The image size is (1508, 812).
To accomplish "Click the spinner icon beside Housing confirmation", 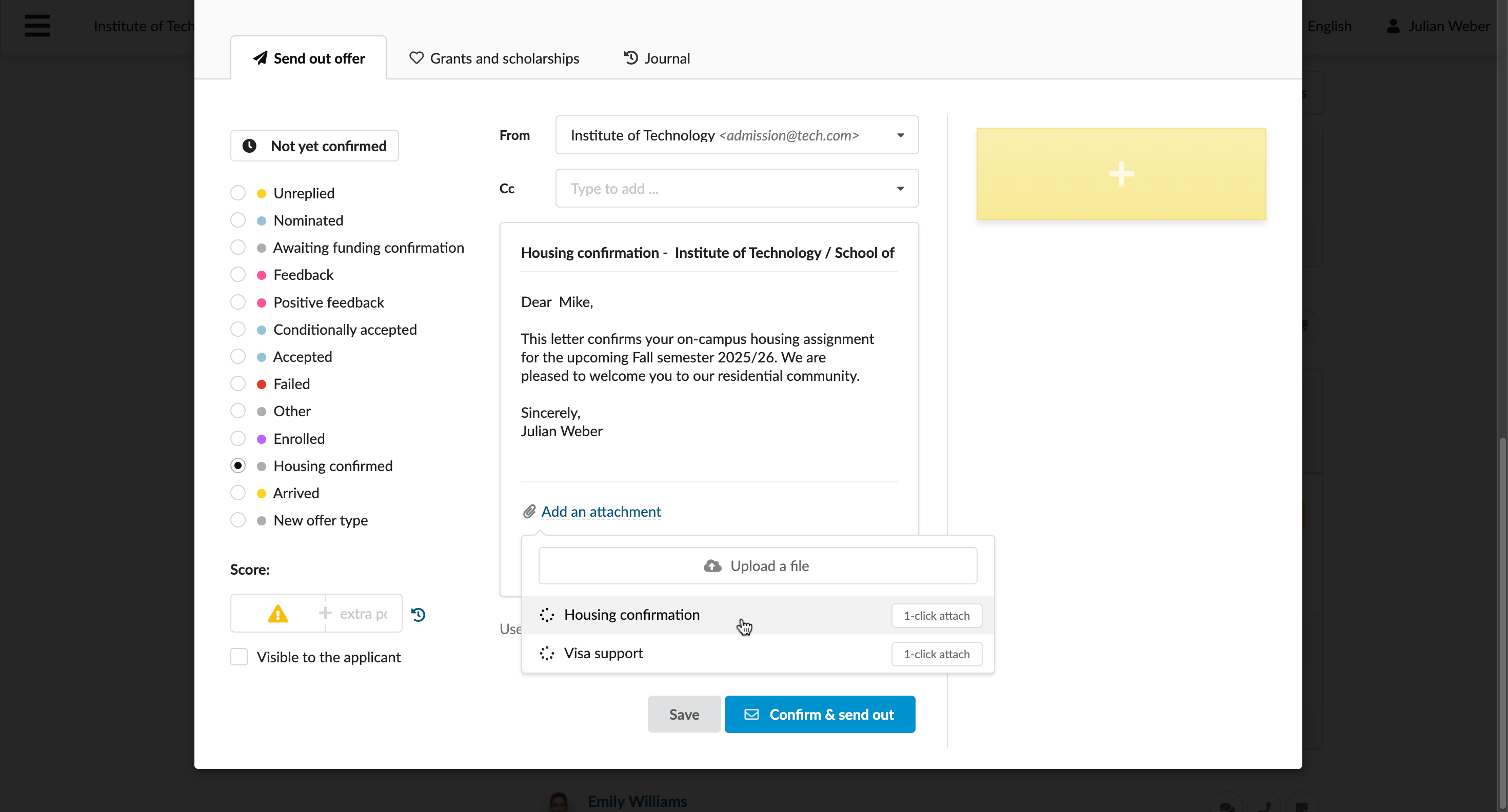I will (x=547, y=615).
